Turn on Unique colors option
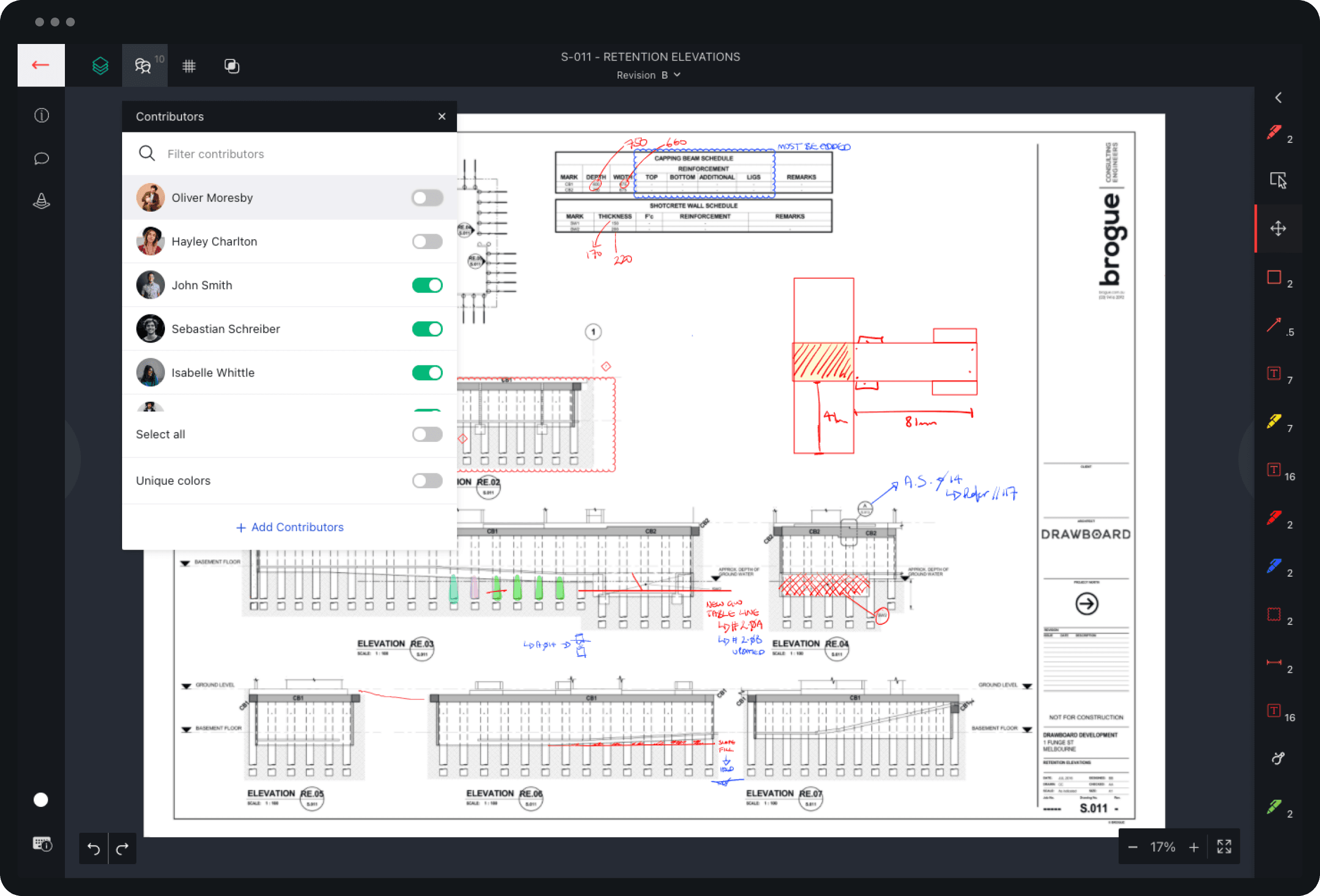This screenshot has height=896, width=1320. pos(427,480)
